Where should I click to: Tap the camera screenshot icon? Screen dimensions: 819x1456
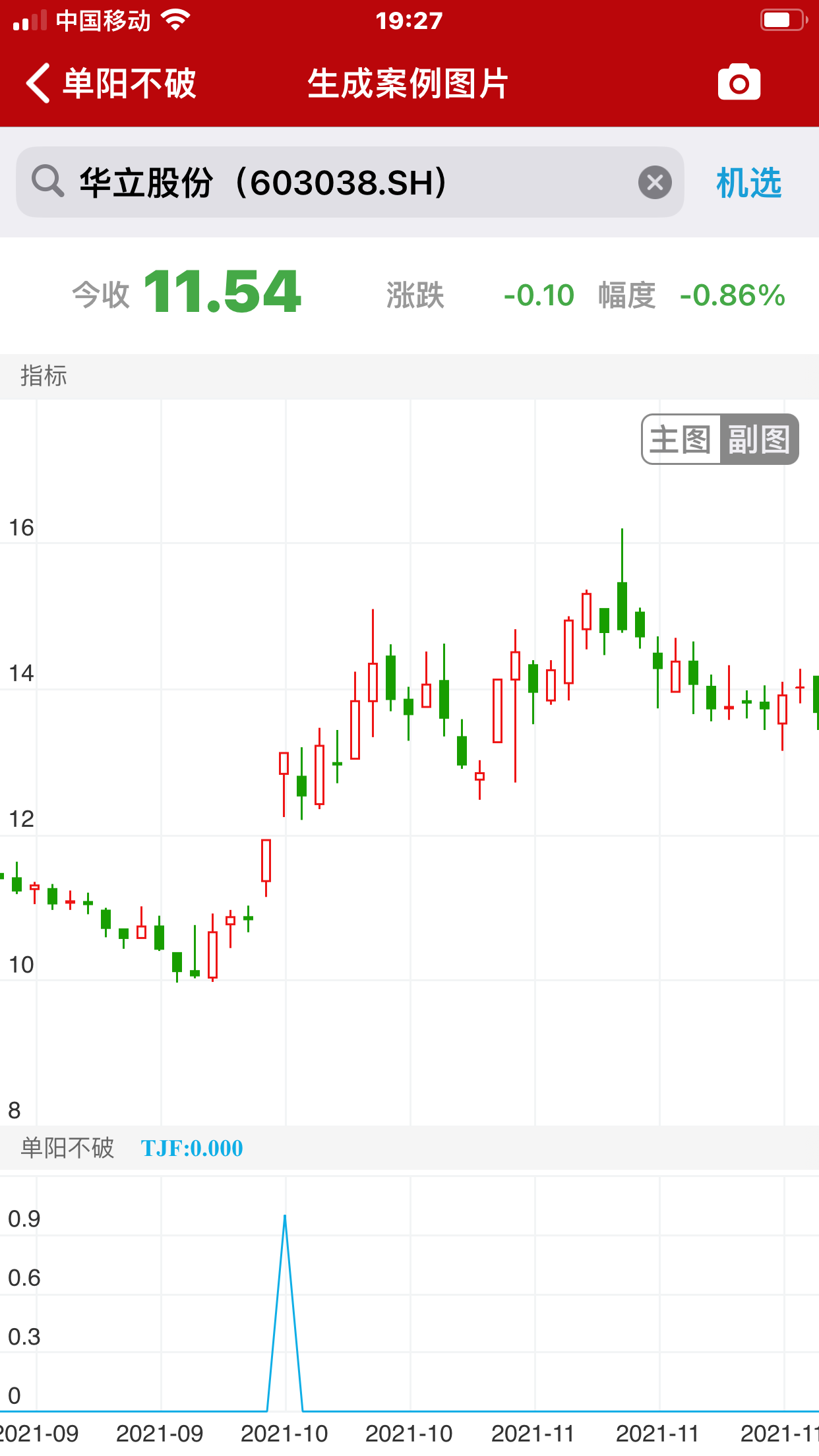pyautogui.click(x=739, y=83)
